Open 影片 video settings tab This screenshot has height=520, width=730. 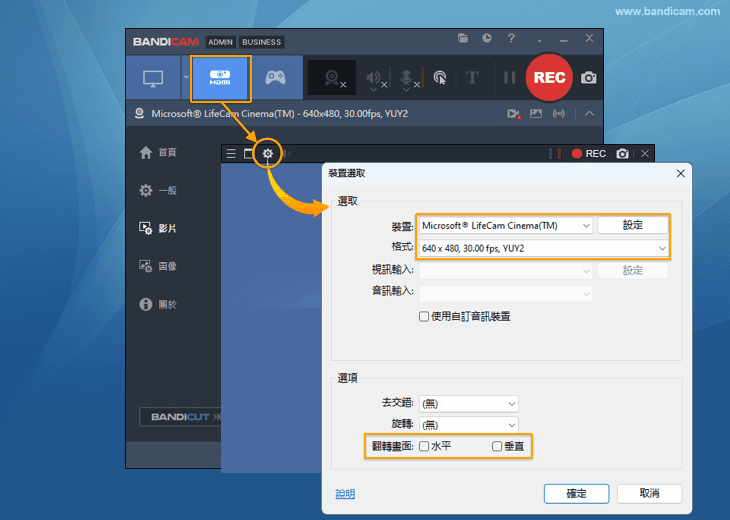tap(158, 228)
